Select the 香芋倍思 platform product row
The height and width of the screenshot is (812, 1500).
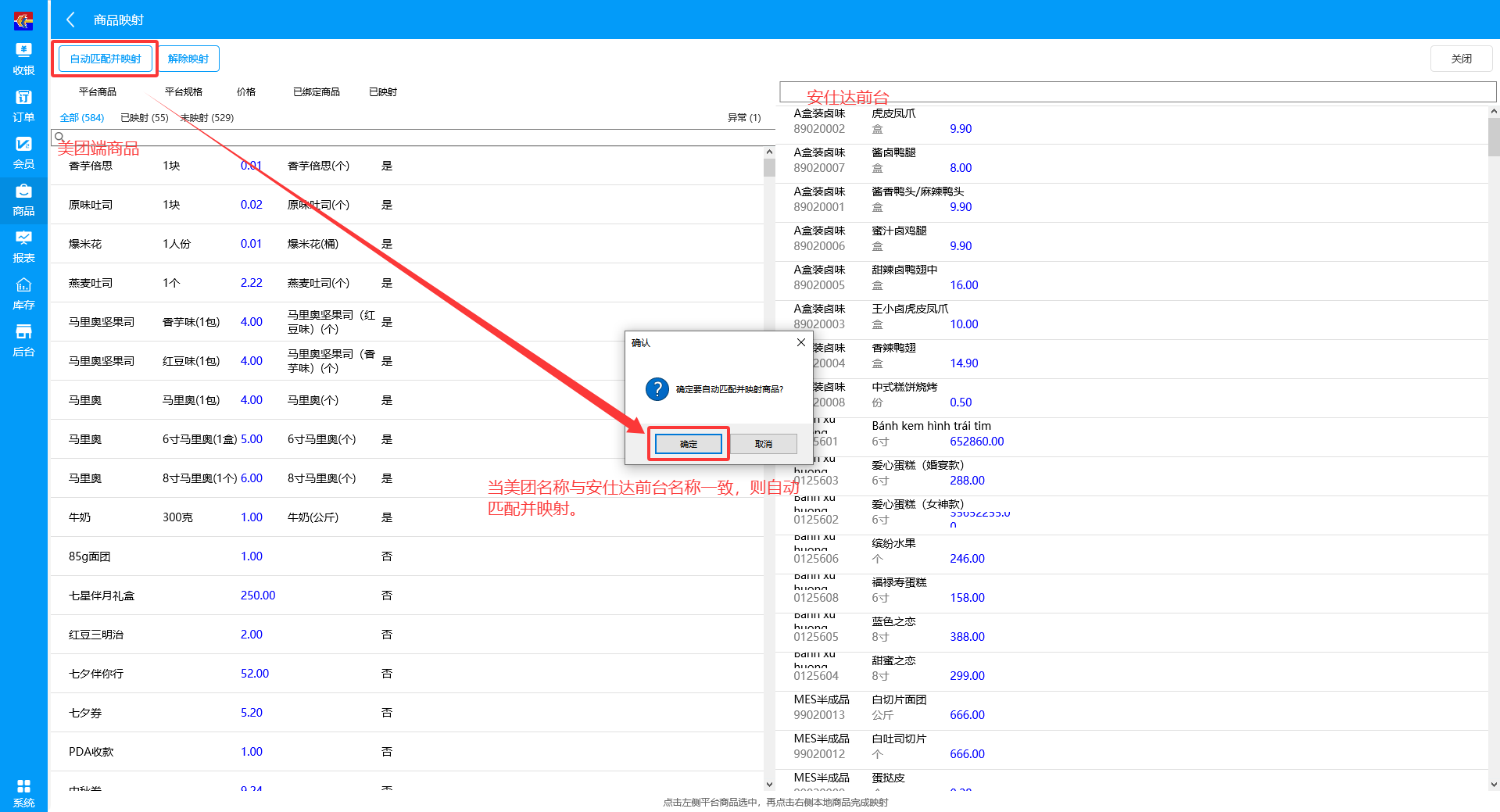point(406,166)
